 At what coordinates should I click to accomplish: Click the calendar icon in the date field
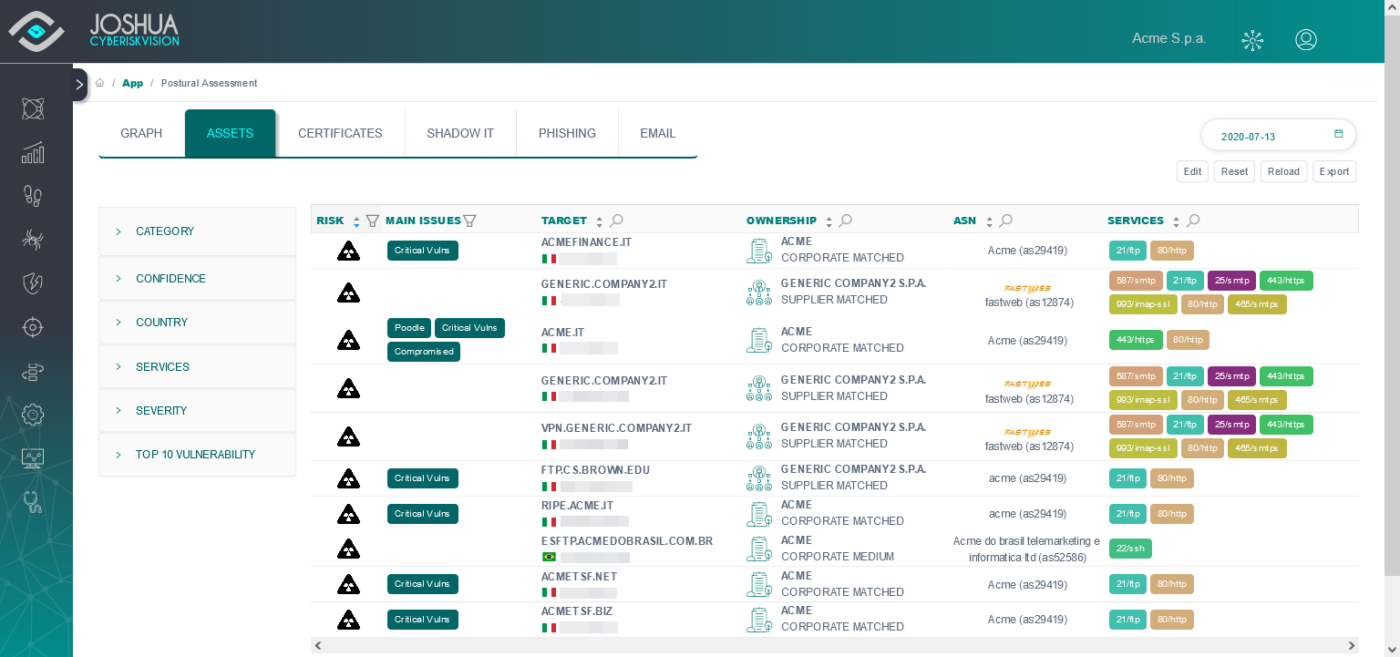(x=1339, y=134)
